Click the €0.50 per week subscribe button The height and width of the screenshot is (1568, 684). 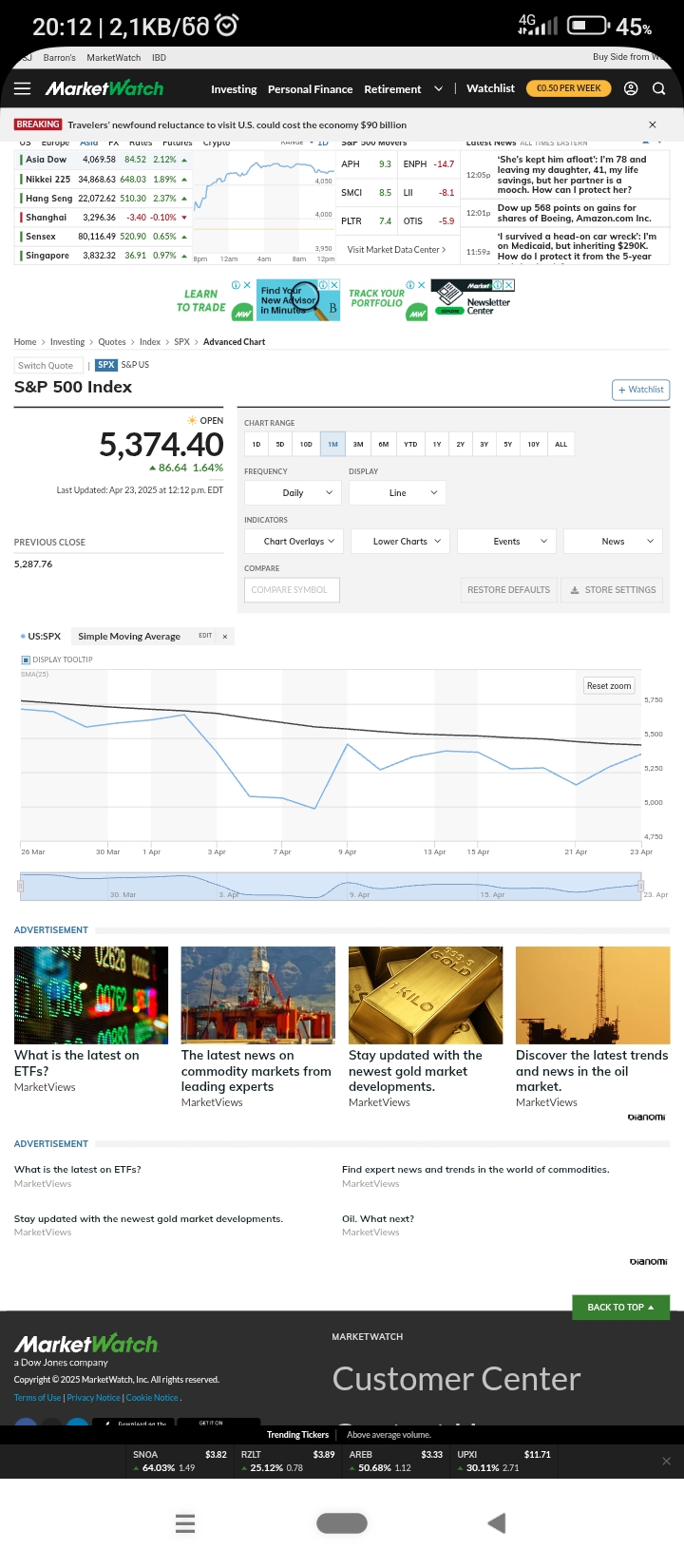[568, 88]
